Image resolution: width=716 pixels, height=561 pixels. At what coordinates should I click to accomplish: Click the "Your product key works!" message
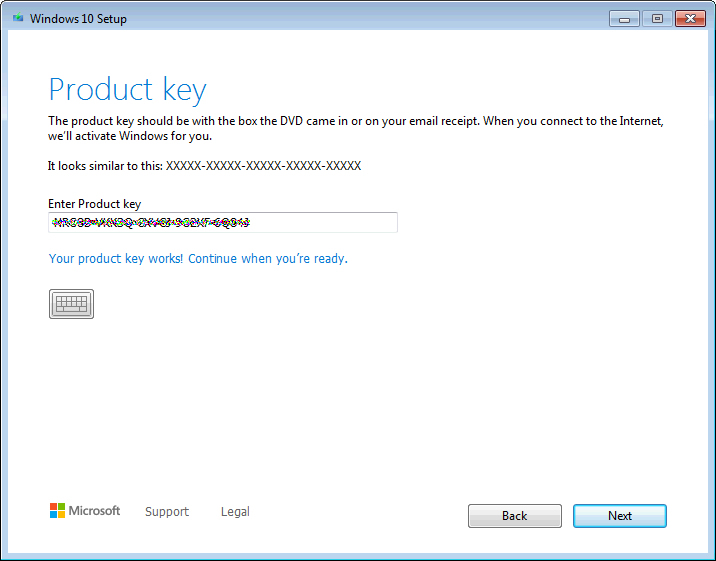click(198, 258)
